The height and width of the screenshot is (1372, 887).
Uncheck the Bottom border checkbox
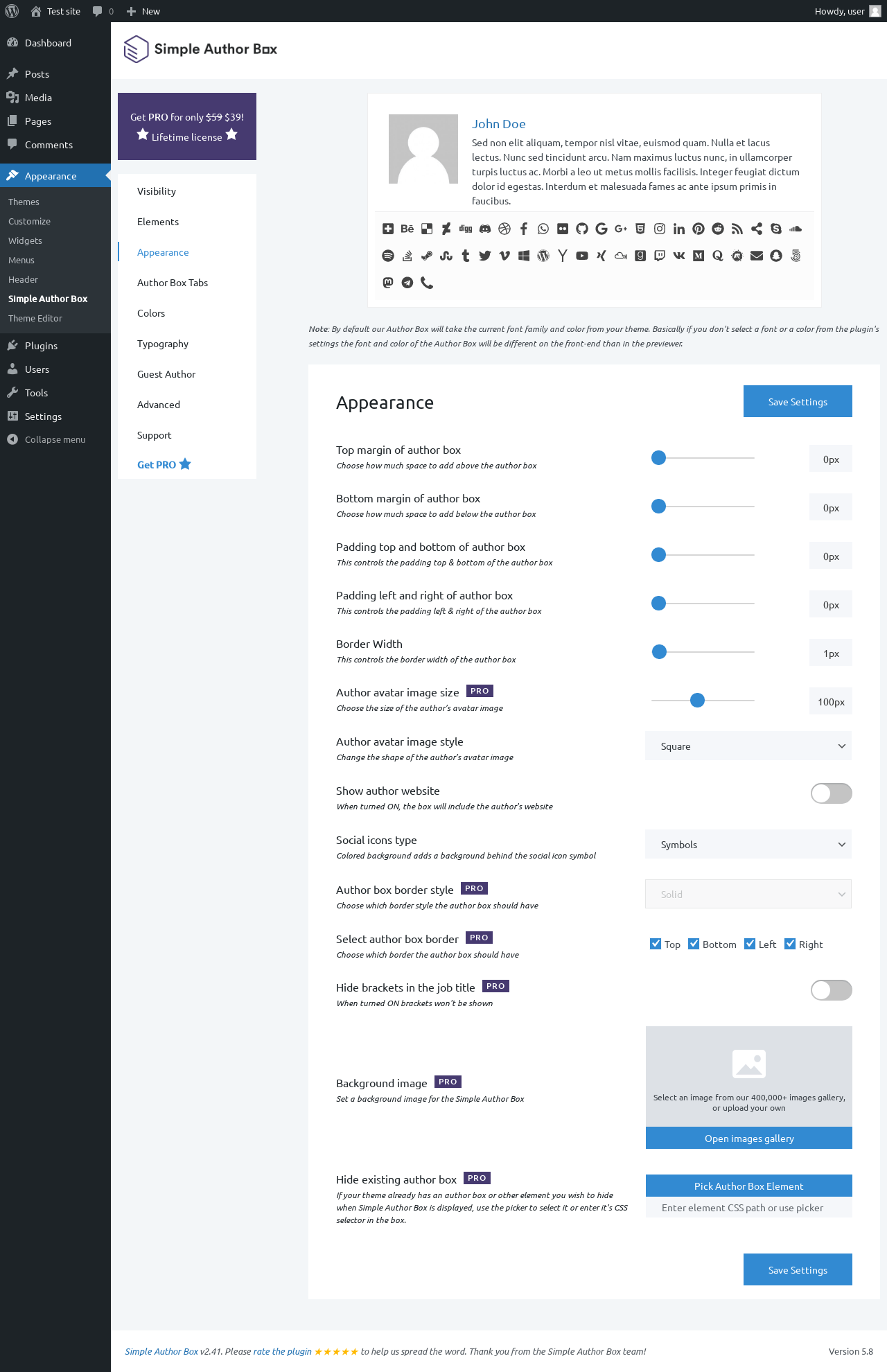click(x=694, y=944)
